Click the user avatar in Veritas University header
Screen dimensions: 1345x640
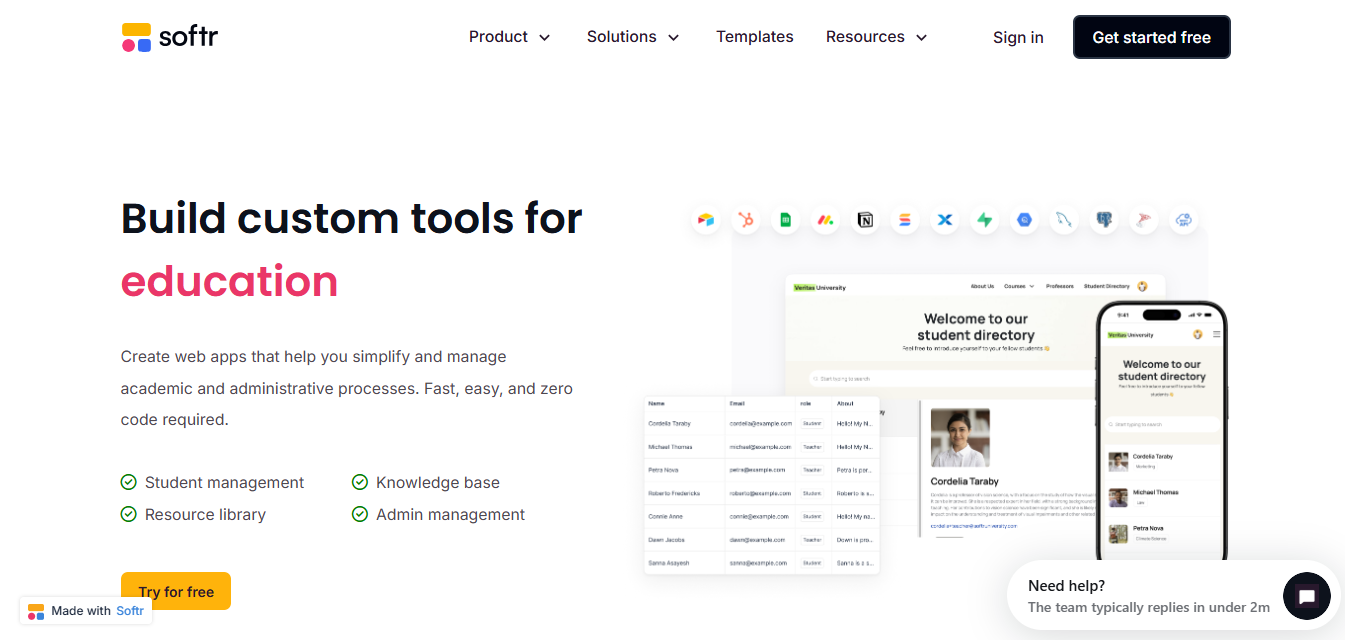1143,286
